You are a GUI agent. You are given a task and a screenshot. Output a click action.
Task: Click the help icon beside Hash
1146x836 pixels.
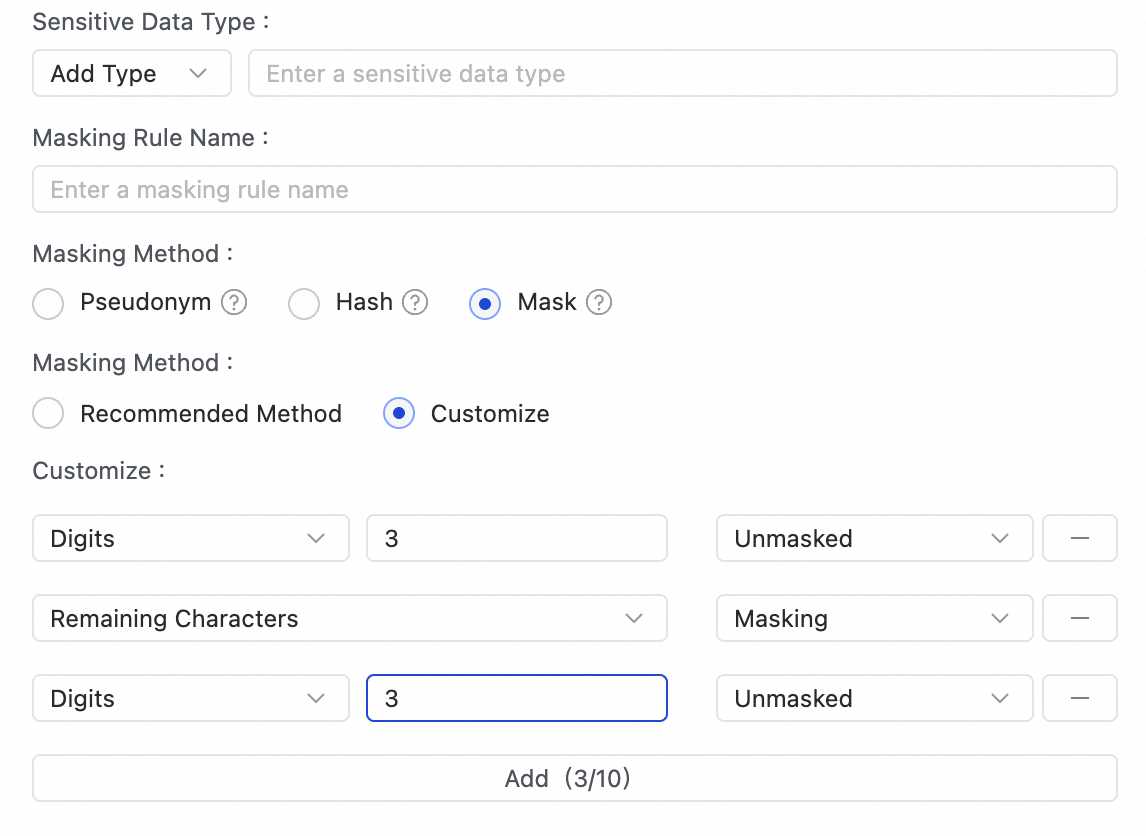415,303
